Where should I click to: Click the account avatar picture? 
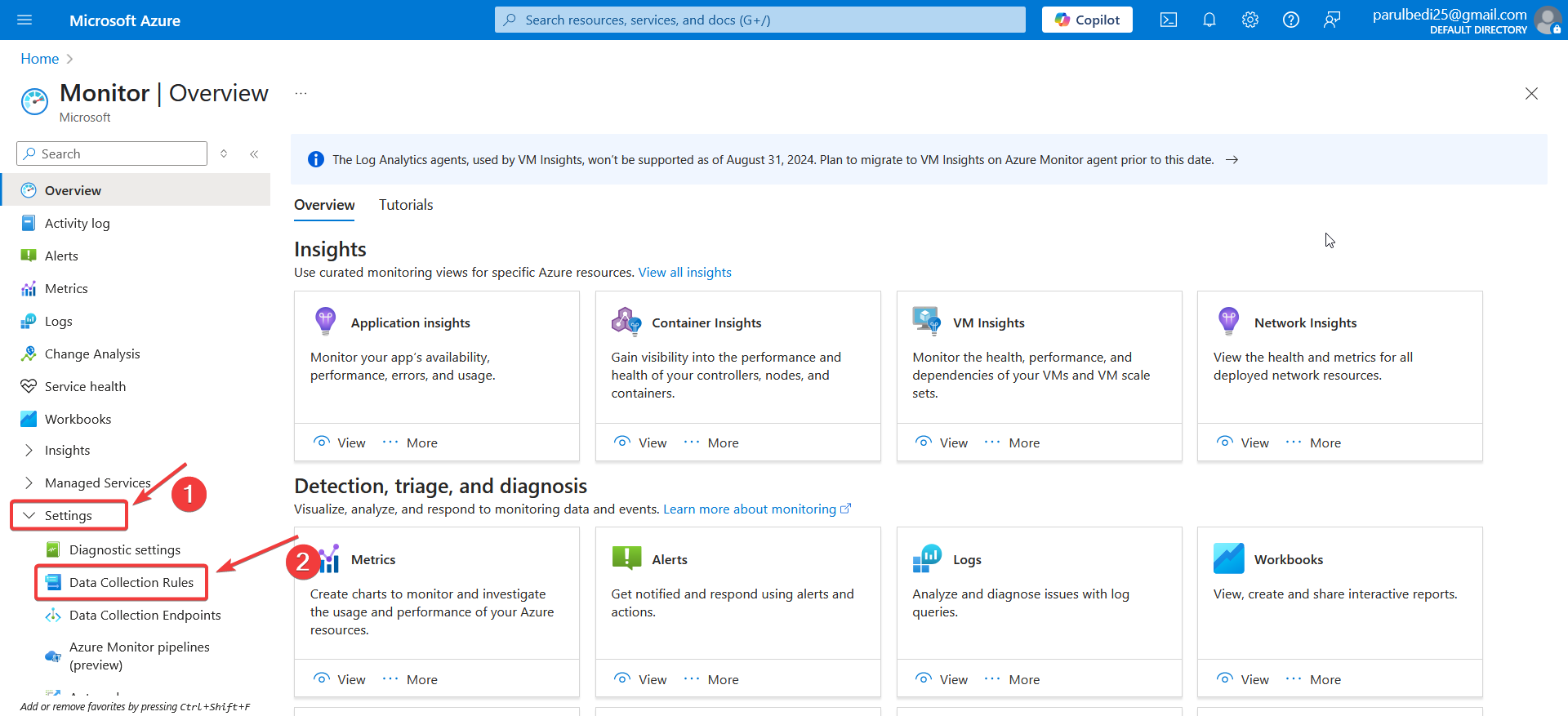[x=1548, y=20]
